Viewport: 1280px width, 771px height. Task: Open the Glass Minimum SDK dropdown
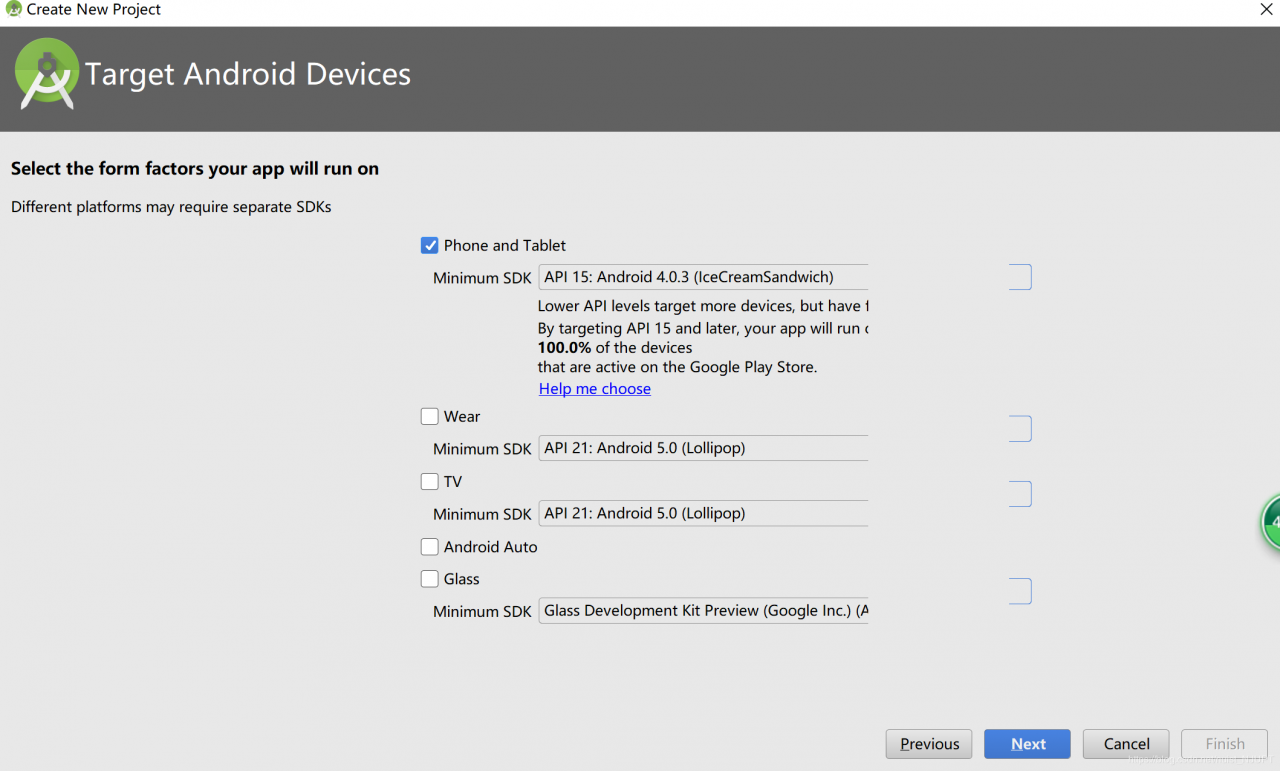703,610
